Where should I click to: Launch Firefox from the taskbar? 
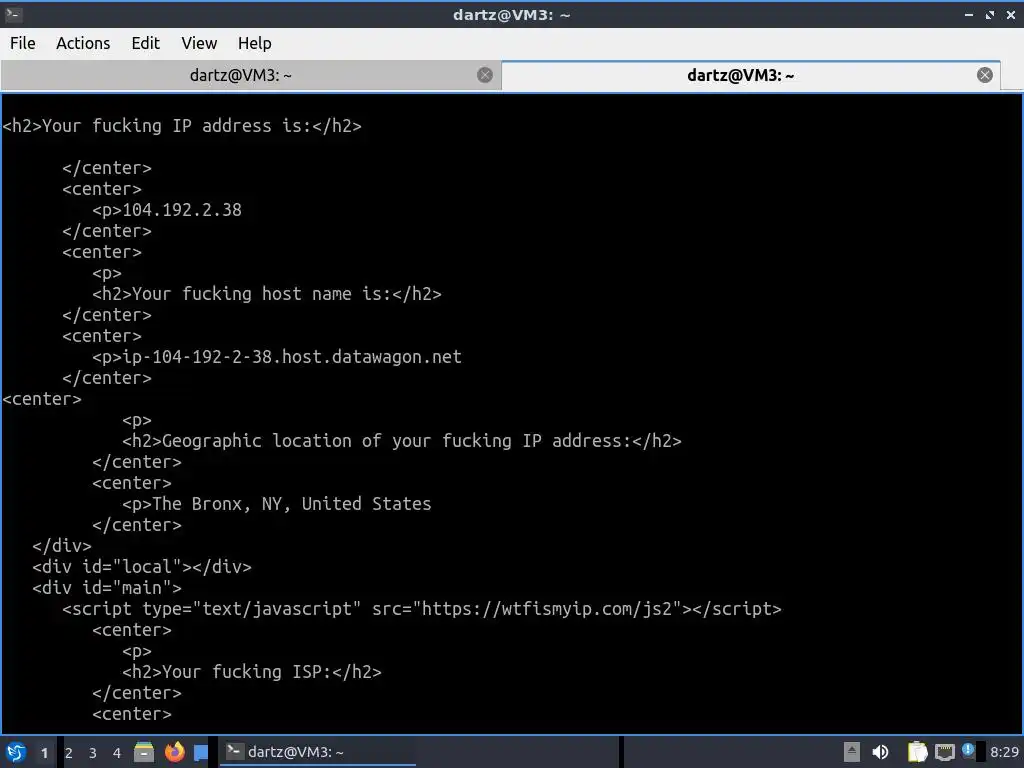click(174, 752)
